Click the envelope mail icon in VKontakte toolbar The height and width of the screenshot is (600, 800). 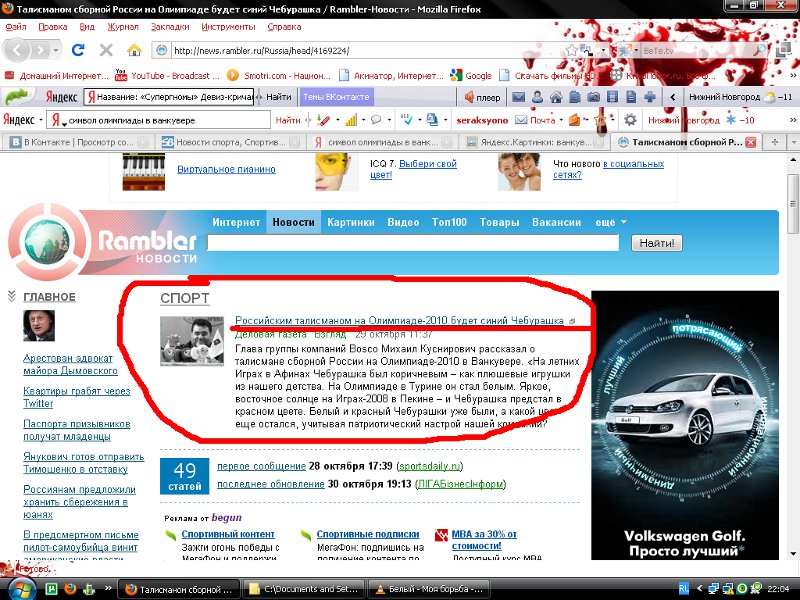(x=519, y=97)
